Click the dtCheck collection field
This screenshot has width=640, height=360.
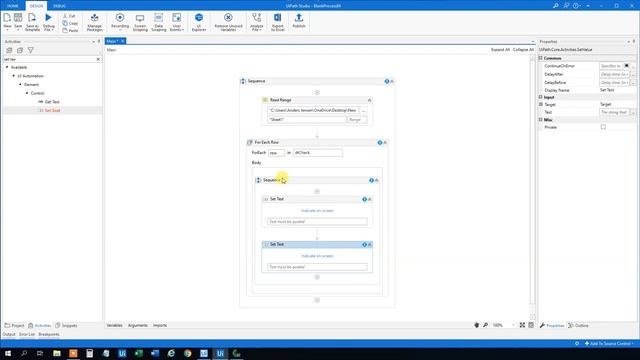coord(318,153)
